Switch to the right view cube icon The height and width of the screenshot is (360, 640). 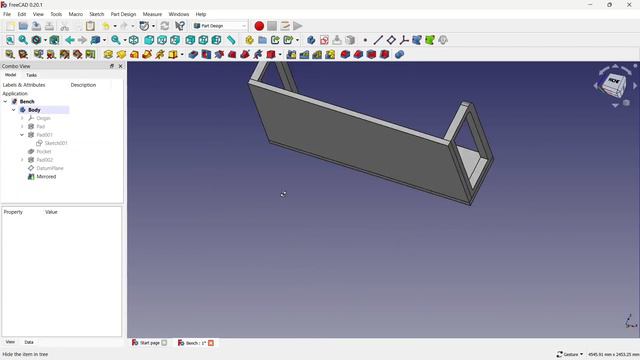click(x=175, y=40)
